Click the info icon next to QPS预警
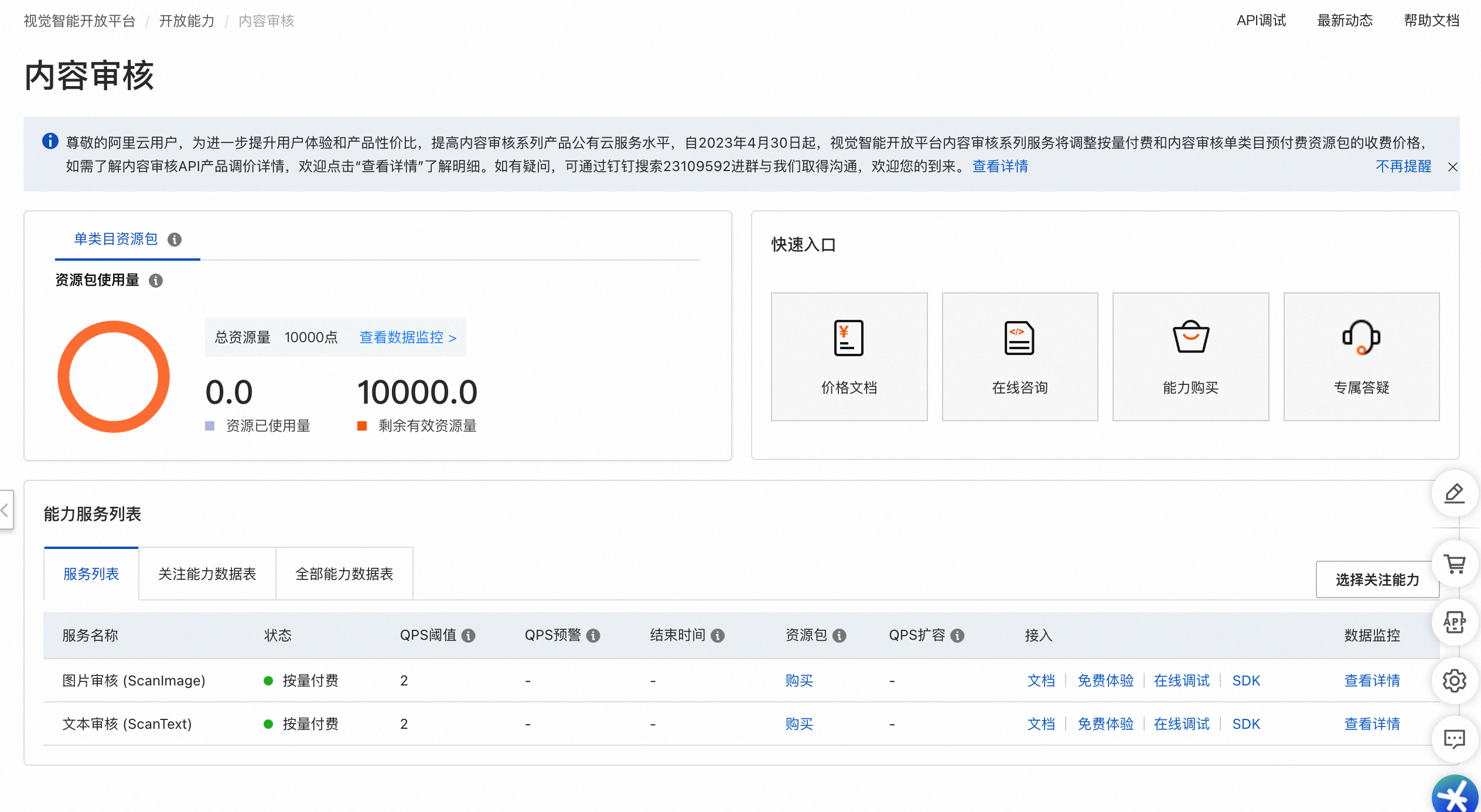Screen dimensions: 1481x812 [593, 636]
